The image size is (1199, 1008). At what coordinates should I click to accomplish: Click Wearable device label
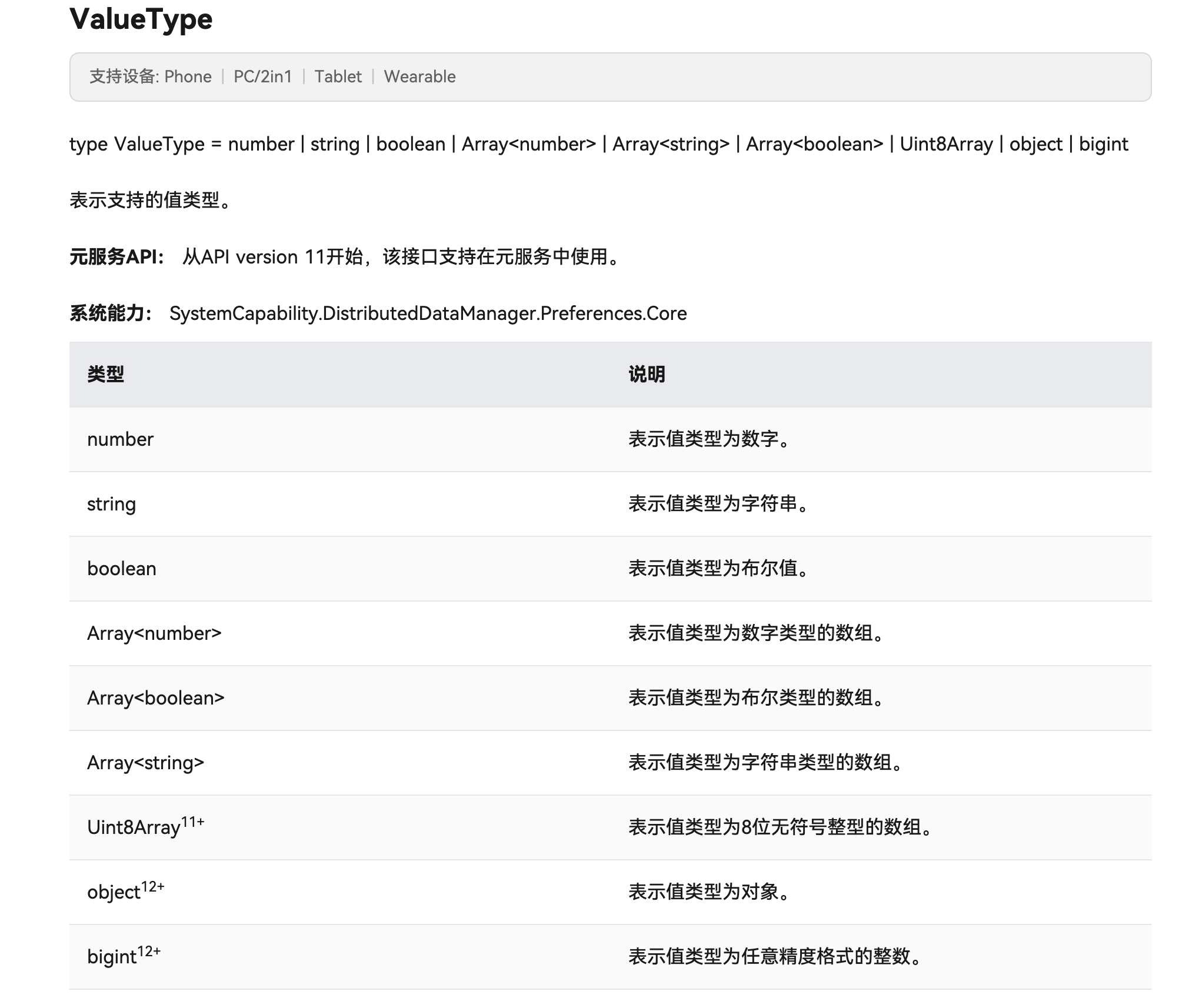(419, 77)
